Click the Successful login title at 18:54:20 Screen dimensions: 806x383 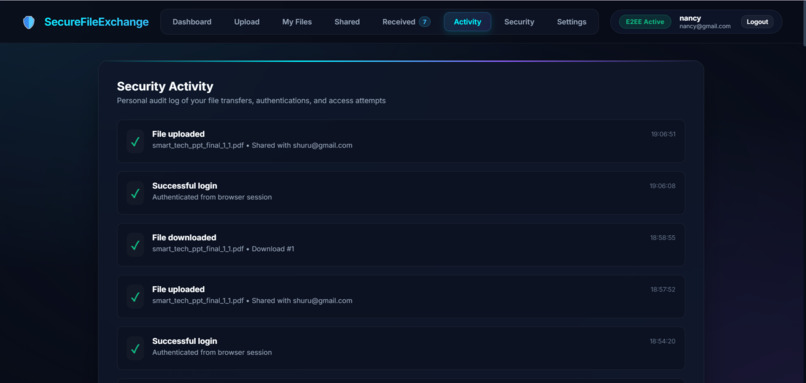(185, 341)
